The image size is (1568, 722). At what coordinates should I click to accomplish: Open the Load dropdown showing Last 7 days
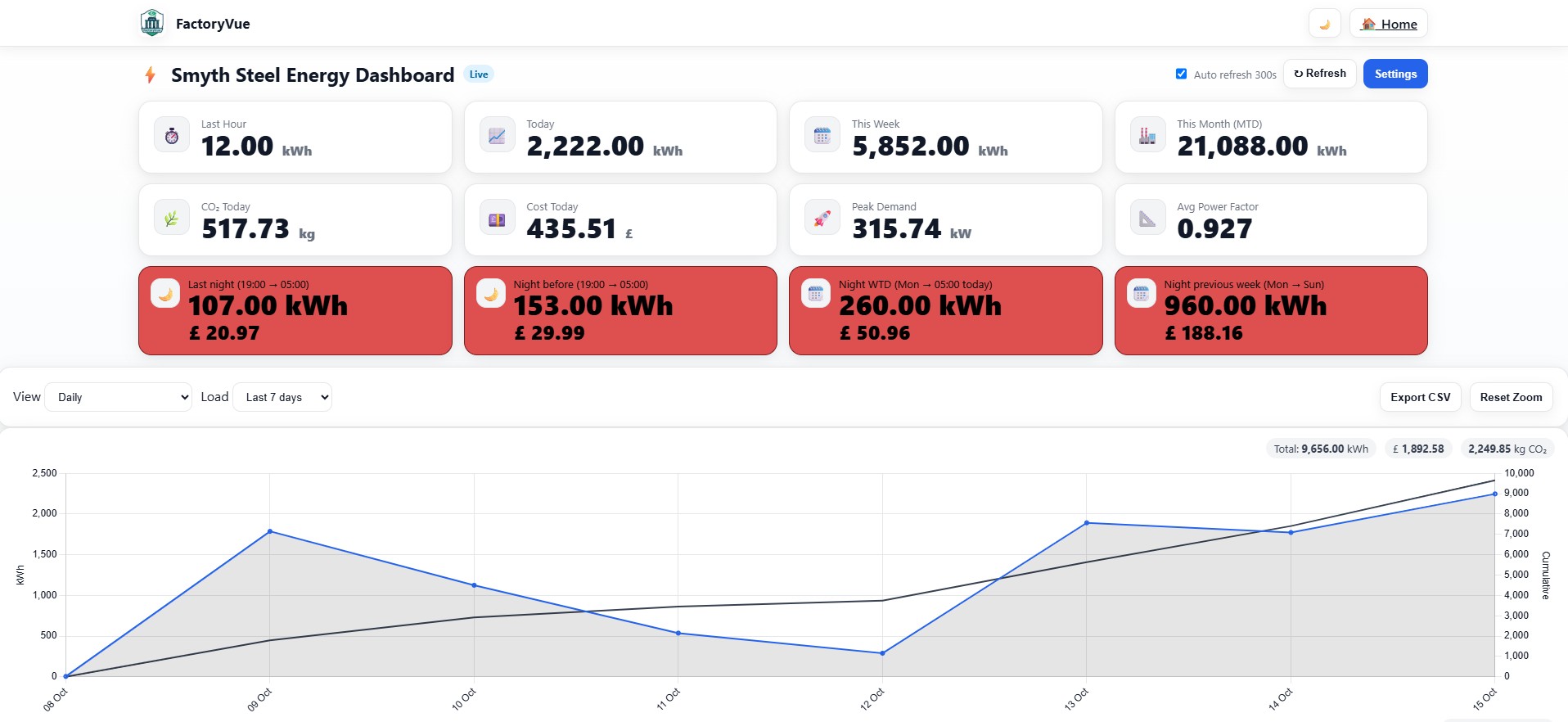pyautogui.click(x=282, y=397)
